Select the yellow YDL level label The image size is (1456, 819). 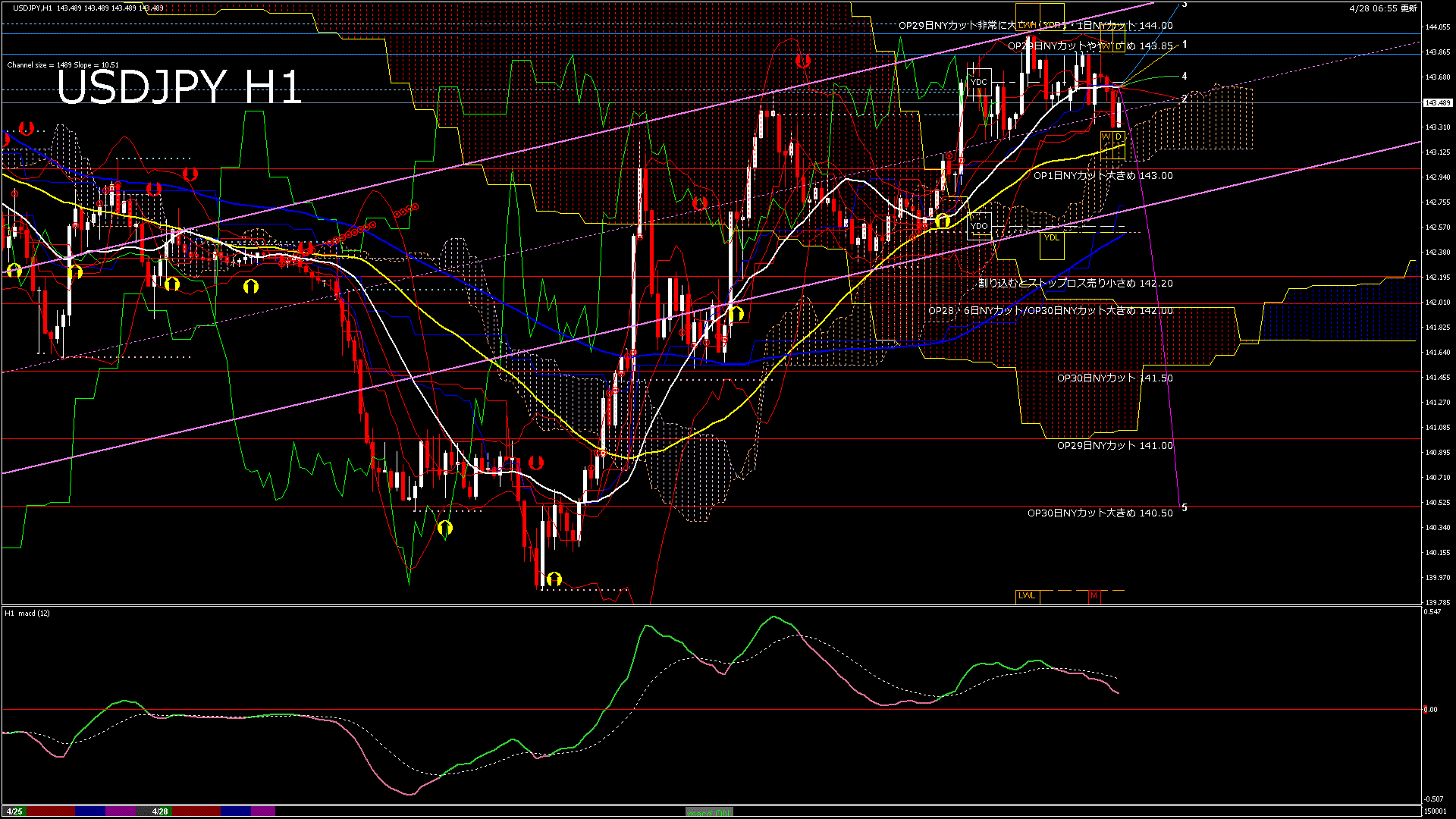[1051, 238]
